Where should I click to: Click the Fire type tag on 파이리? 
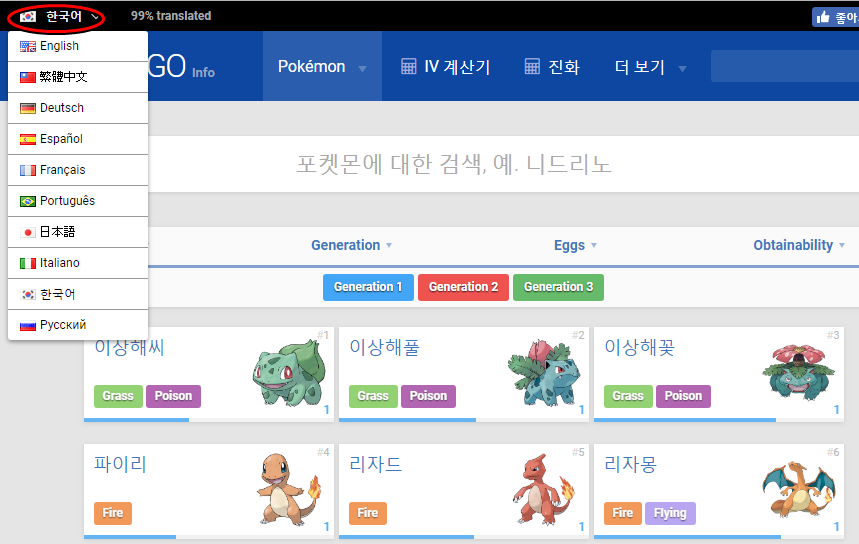coord(113,513)
